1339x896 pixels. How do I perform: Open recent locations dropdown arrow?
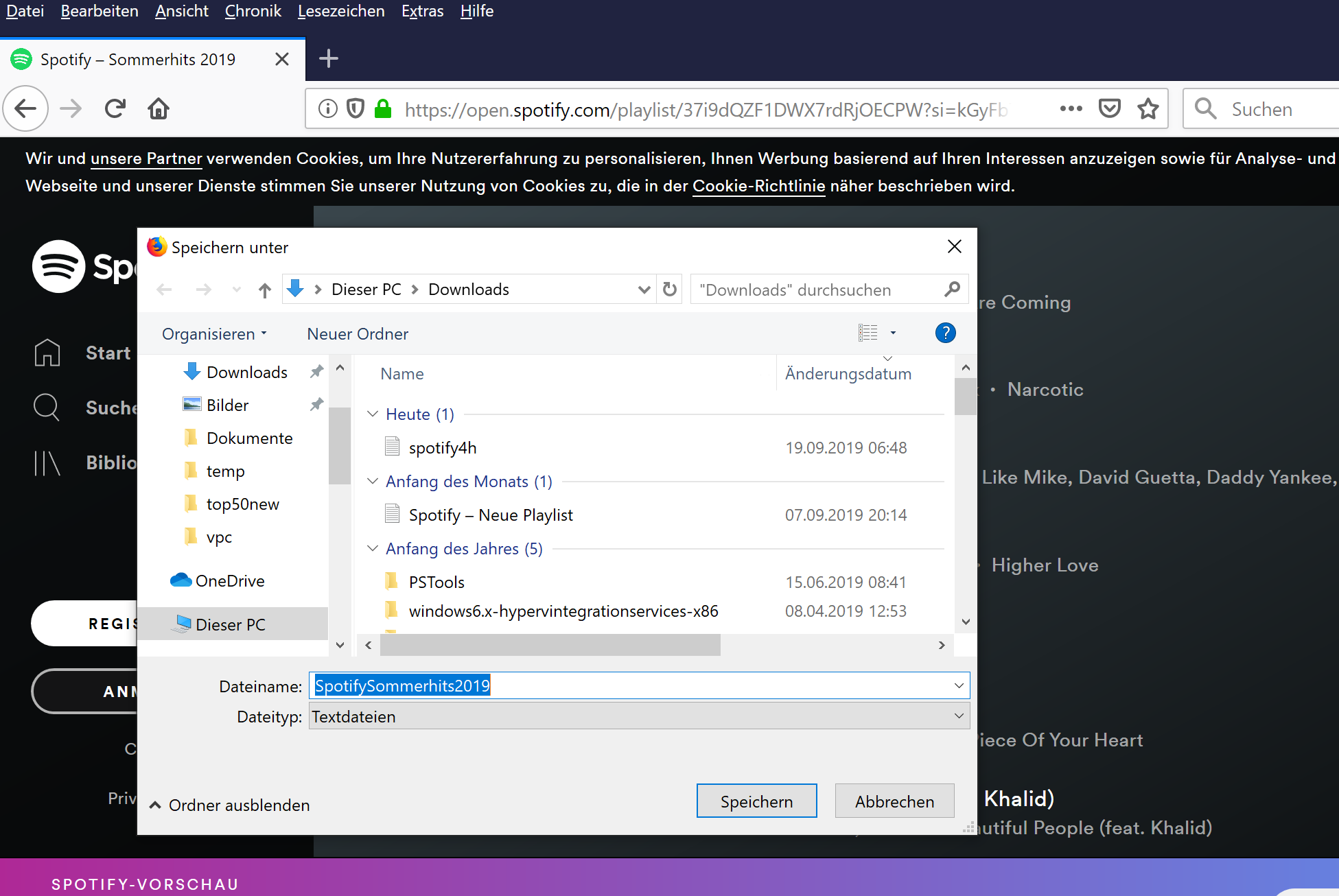(237, 290)
